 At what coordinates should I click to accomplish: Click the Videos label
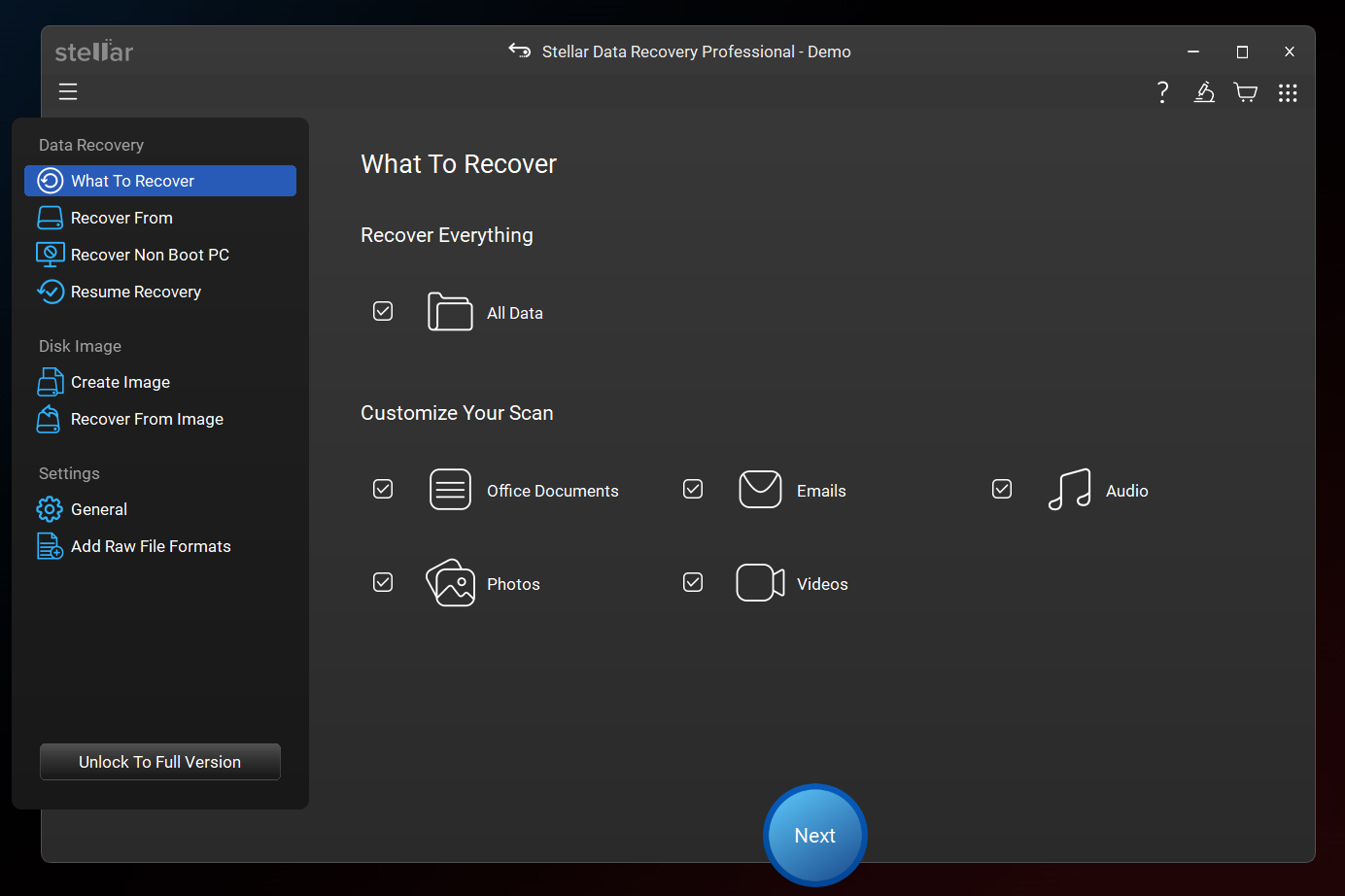(x=822, y=584)
